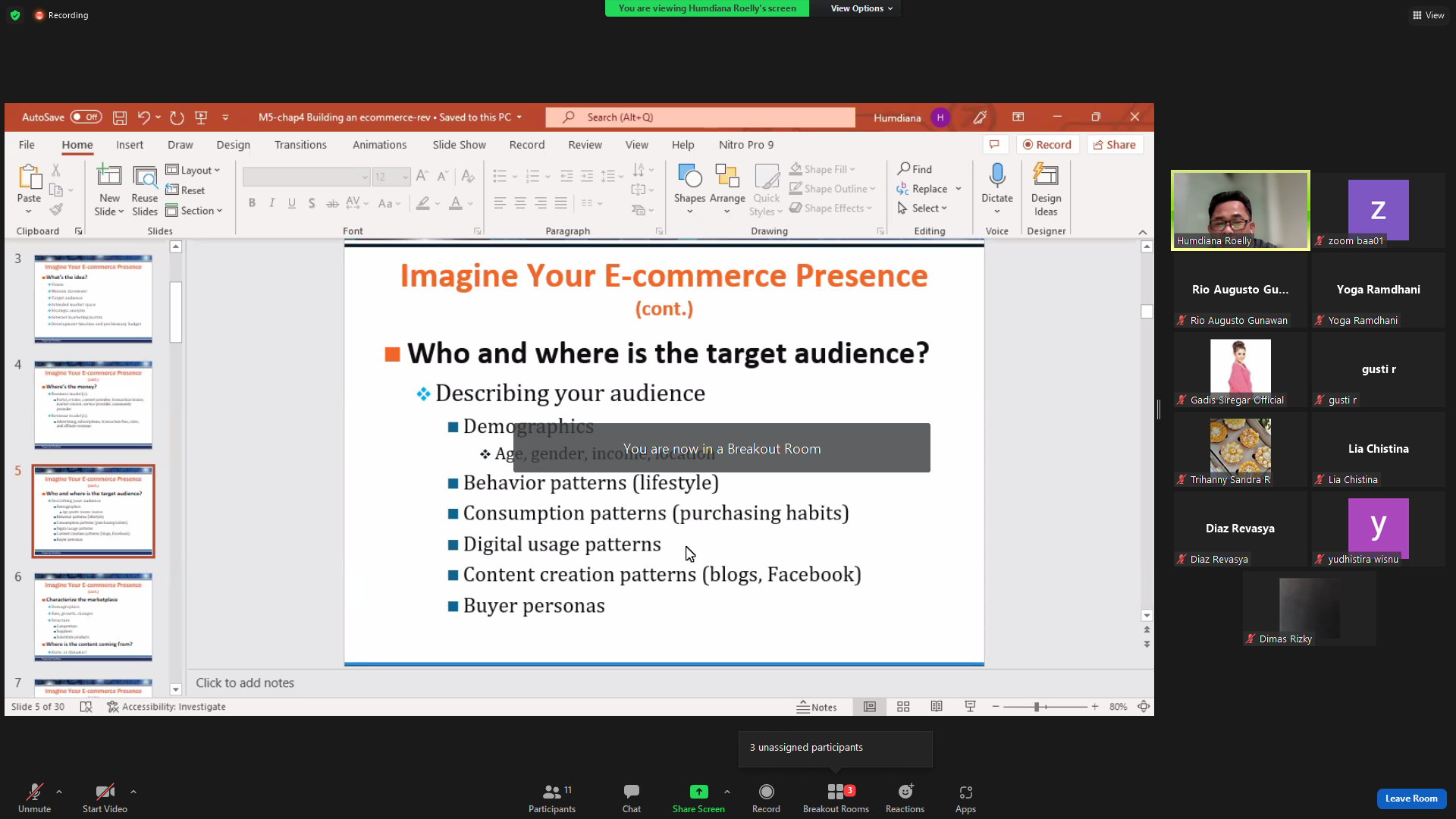
Task: Toggle Bold formatting
Action: pyautogui.click(x=252, y=203)
